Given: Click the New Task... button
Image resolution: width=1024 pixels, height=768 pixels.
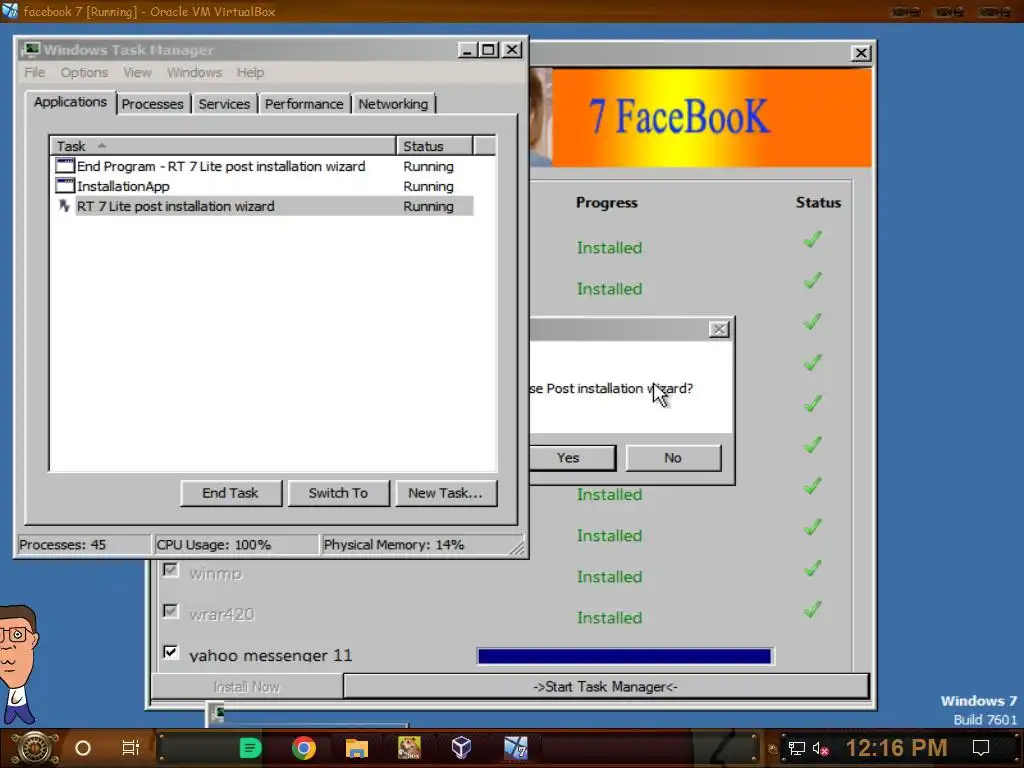Looking at the screenshot, I should tap(445, 493).
